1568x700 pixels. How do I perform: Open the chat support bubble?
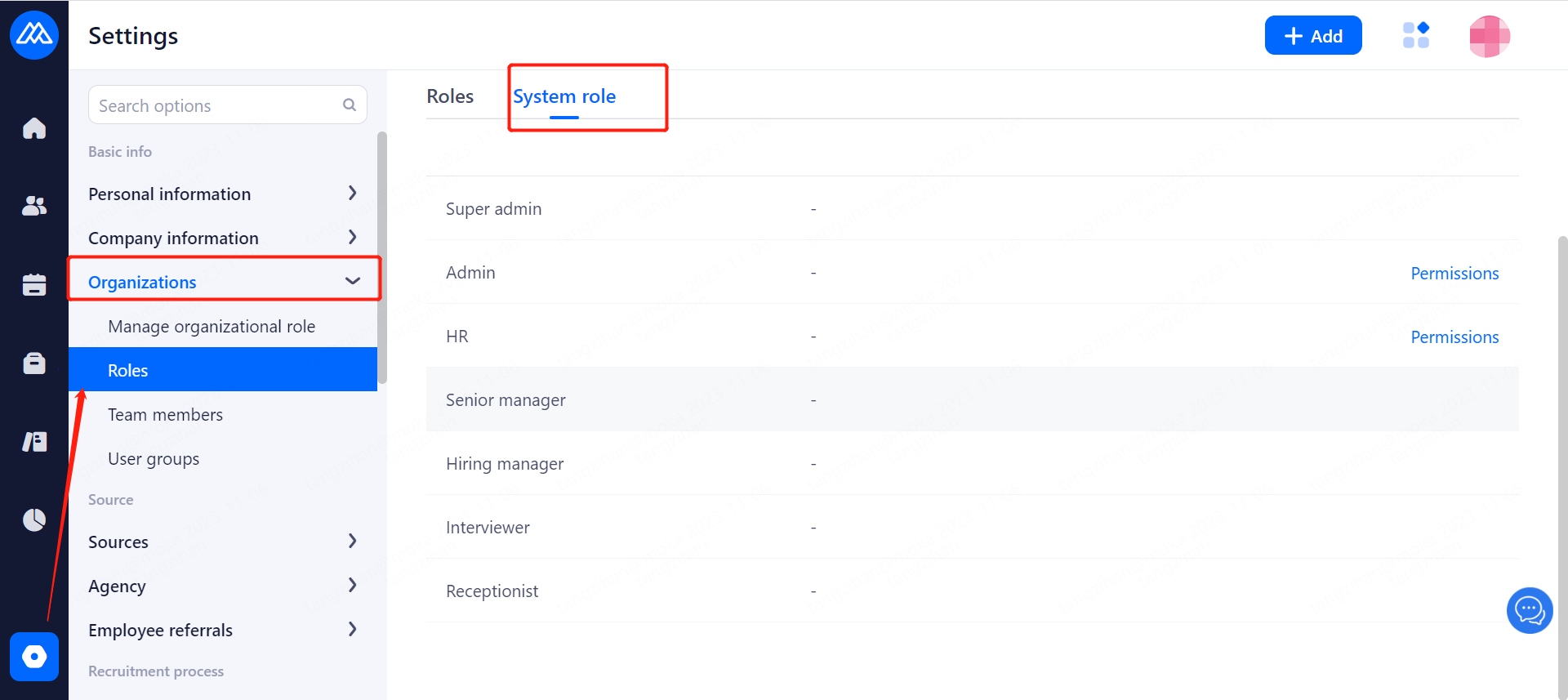[x=1529, y=610]
